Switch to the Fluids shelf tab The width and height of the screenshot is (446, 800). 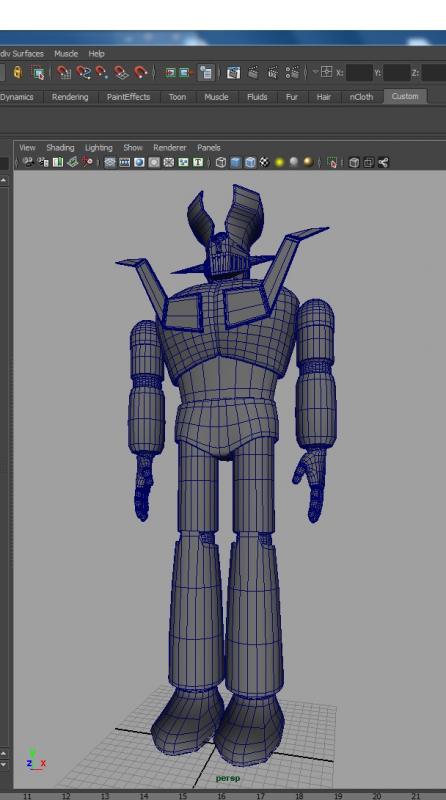[257, 96]
